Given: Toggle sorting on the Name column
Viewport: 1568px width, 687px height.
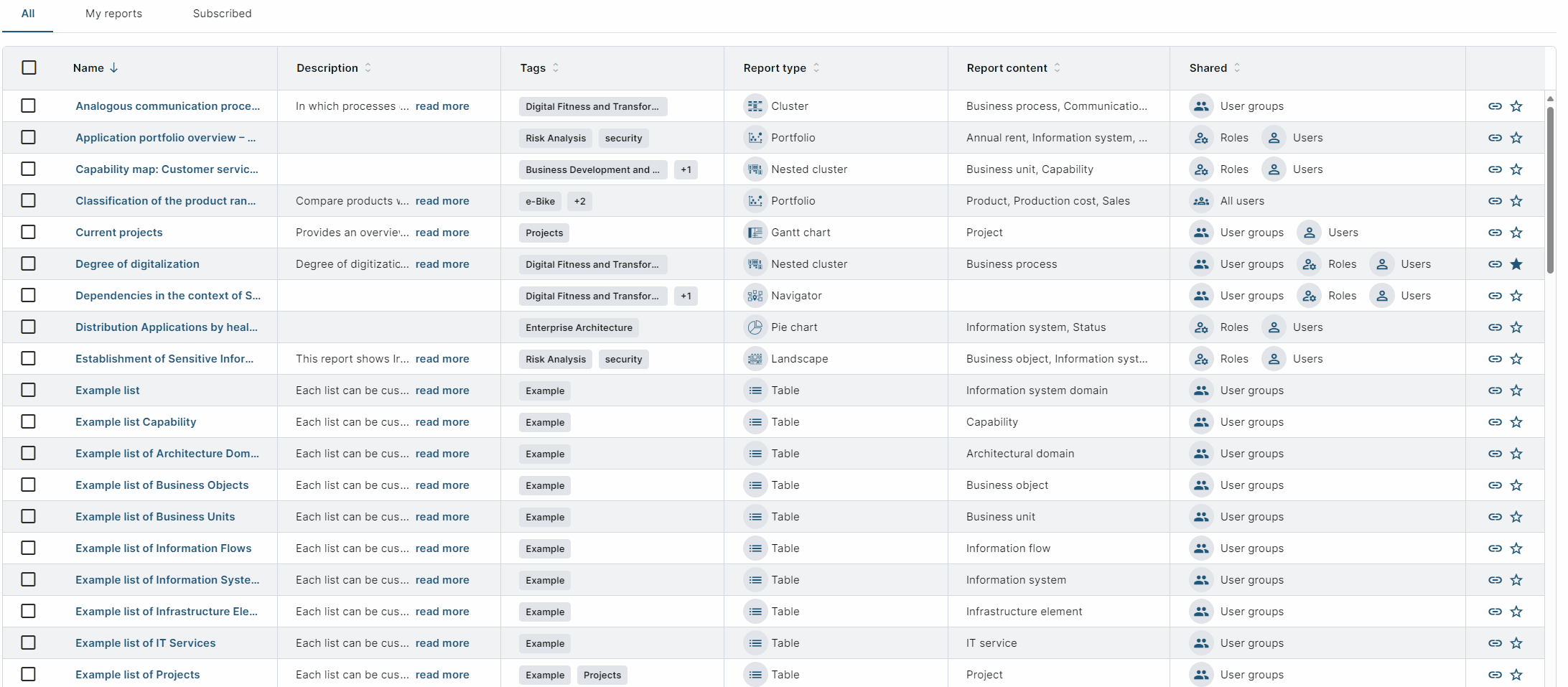Looking at the screenshot, I should tap(94, 67).
